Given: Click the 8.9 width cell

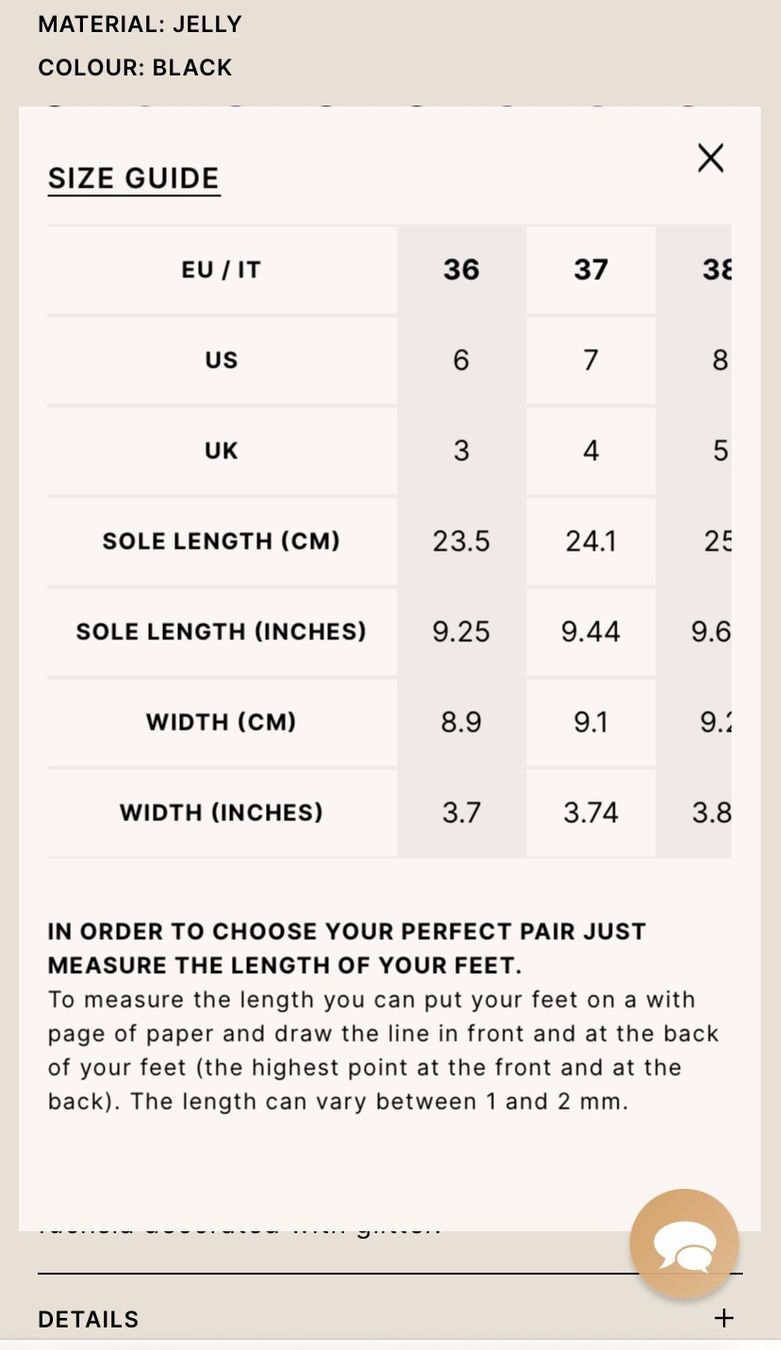Looking at the screenshot, I should click(x=461, y=722).
